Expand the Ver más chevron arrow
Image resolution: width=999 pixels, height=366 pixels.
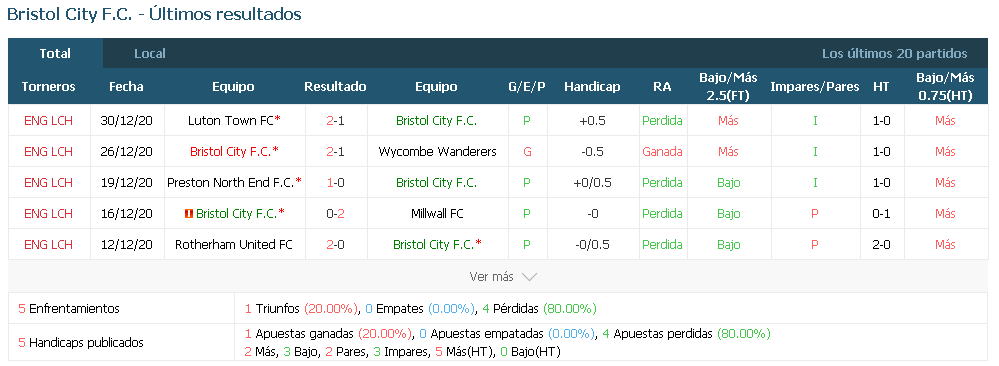(529, 277)
